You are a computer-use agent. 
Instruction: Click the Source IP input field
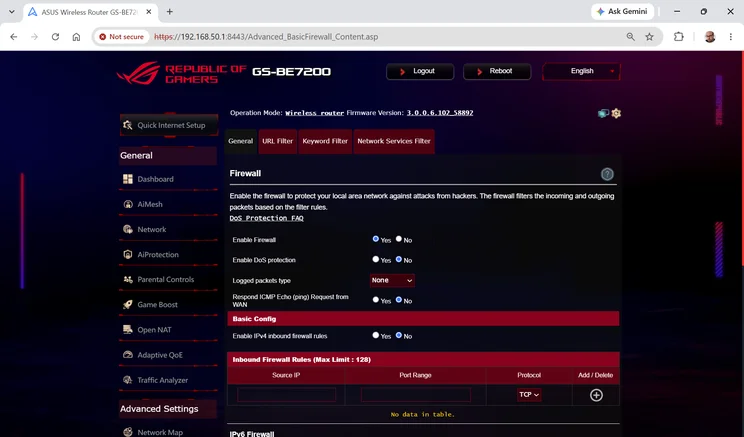click(287, 395)
